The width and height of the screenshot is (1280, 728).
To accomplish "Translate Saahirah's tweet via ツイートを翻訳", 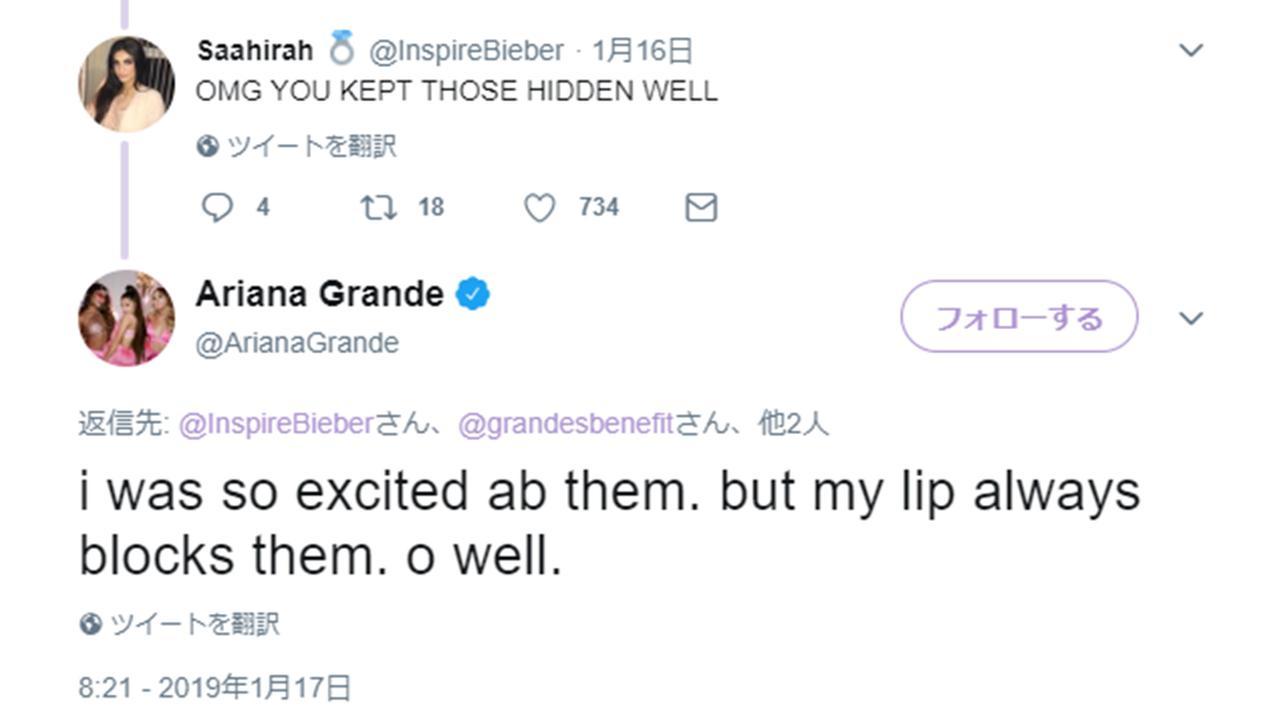I will [x=311, y=147].
